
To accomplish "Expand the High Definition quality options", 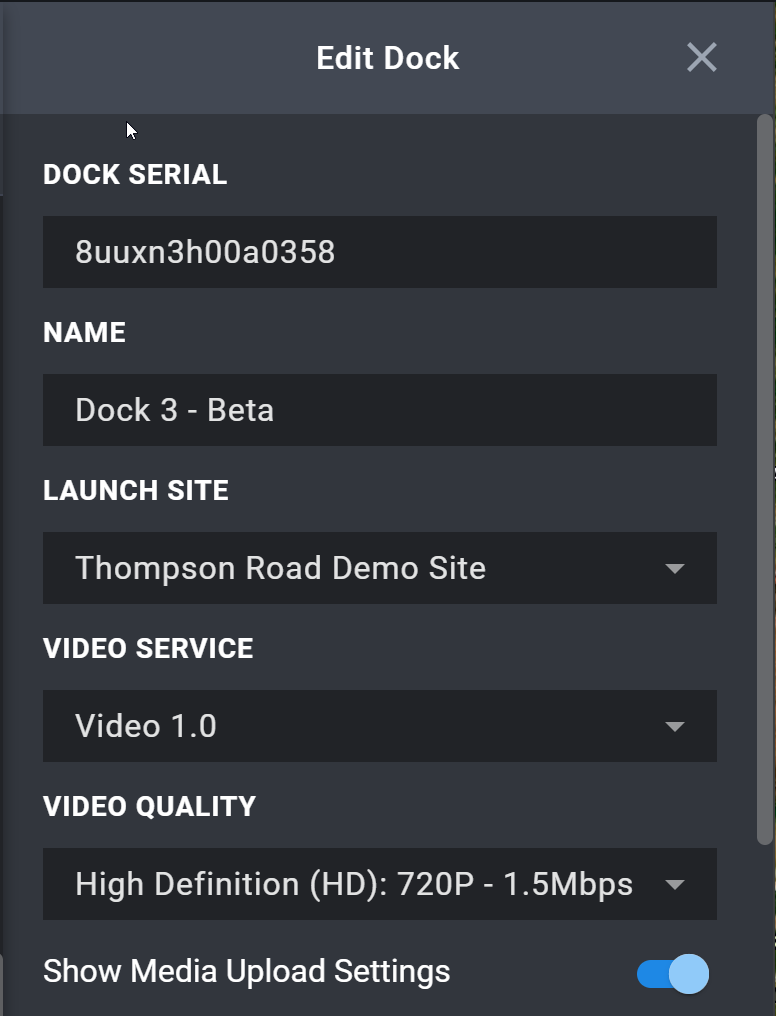I will pyautogui.click(x=380, y=884).
